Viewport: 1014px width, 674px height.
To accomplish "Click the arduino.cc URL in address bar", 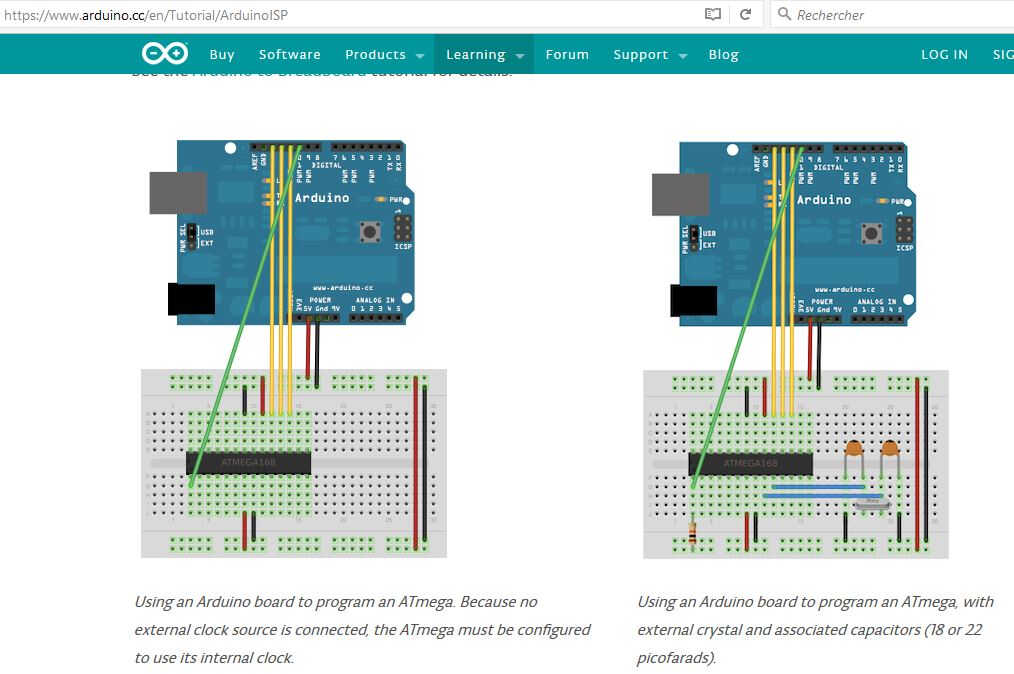I will click(x=146, y=15).
